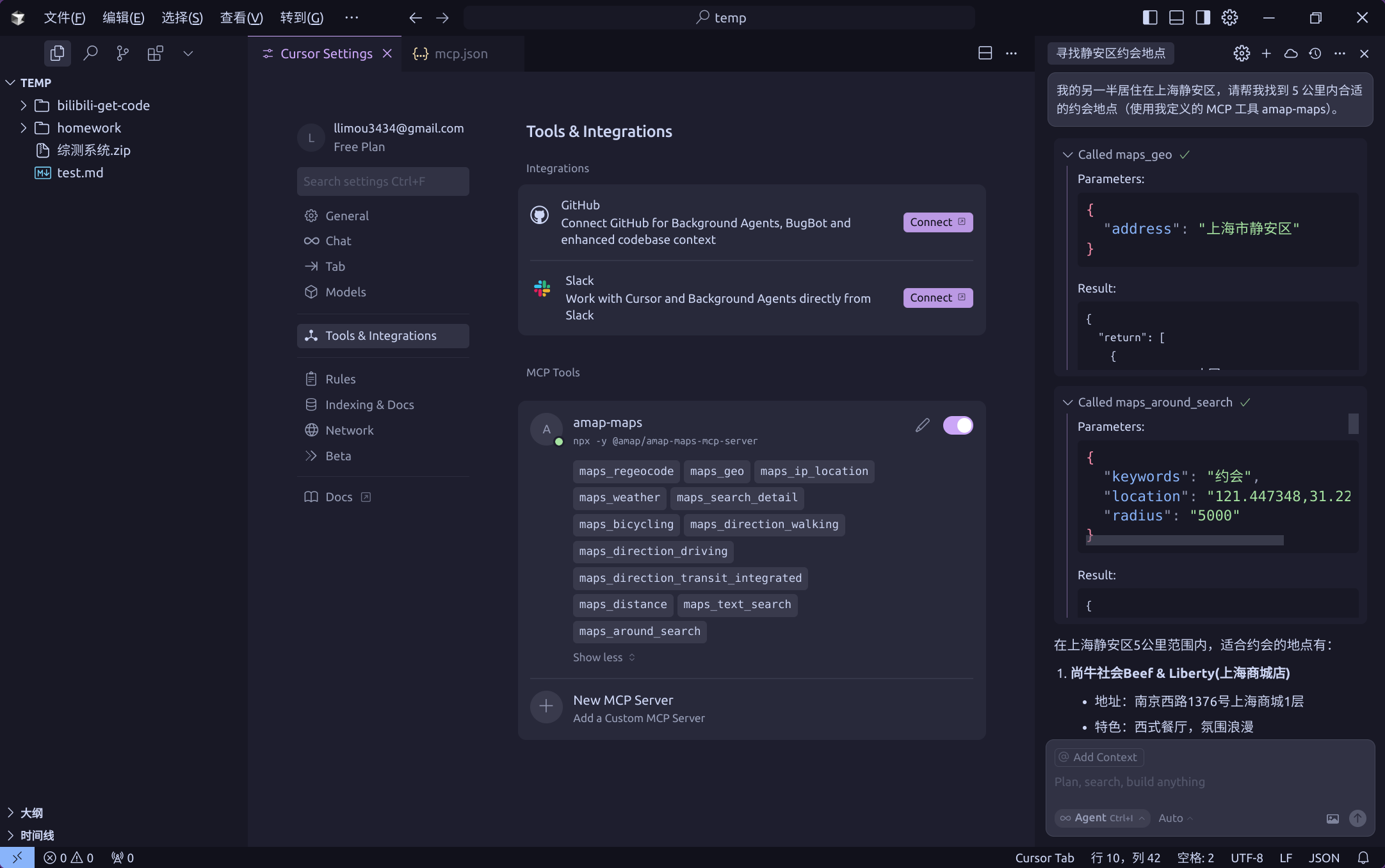This screenshot has height=868, width=1385.
Task: Start new chat with plus icon
Action: coord(1266,53)
